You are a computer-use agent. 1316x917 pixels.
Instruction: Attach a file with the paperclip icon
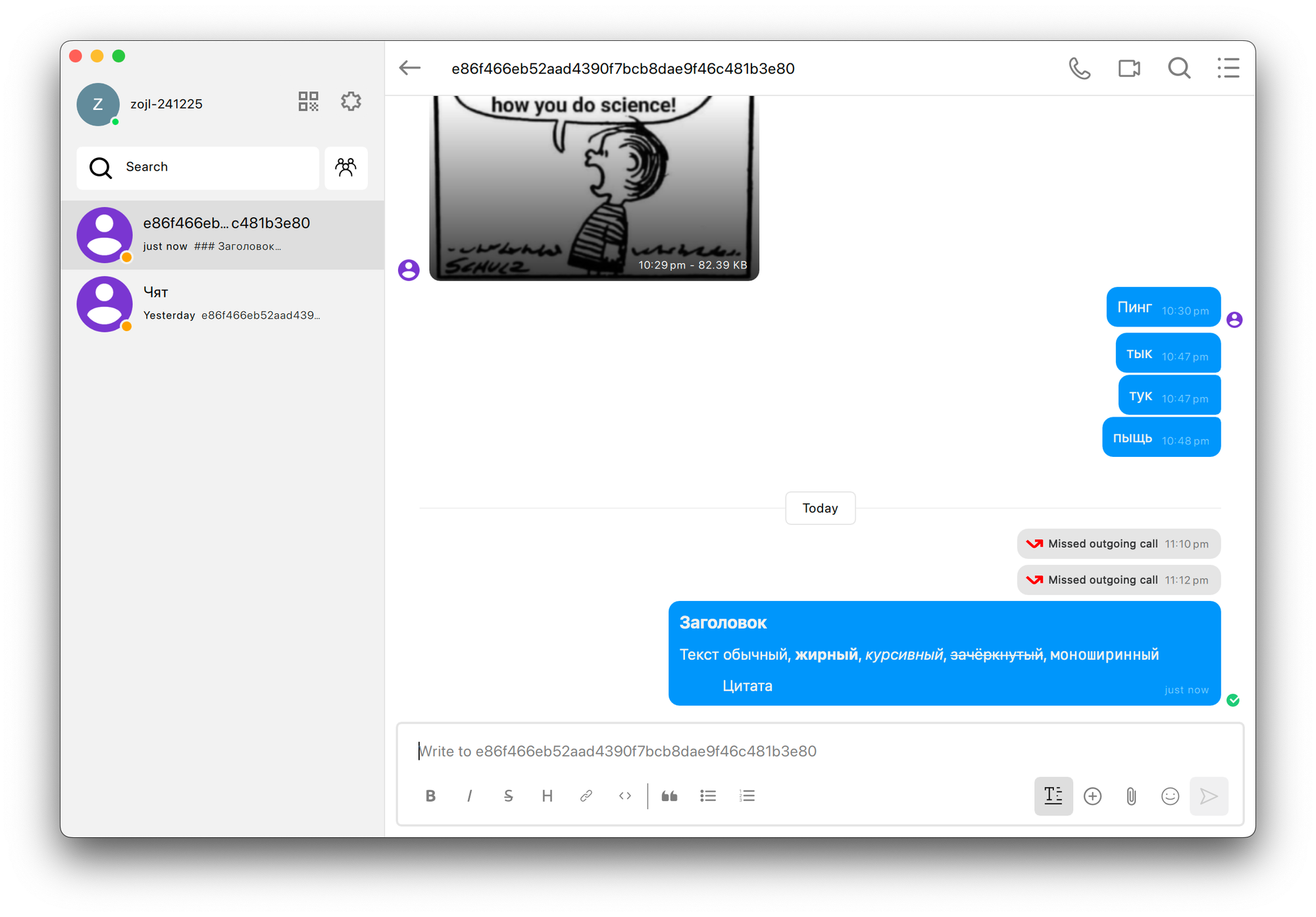(1131, 797)
